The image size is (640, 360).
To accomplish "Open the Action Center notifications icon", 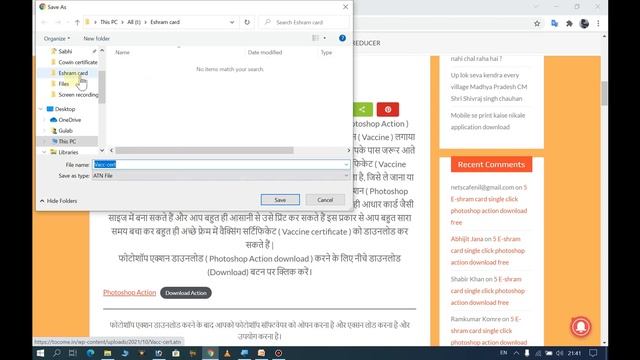I will (593, 353).
